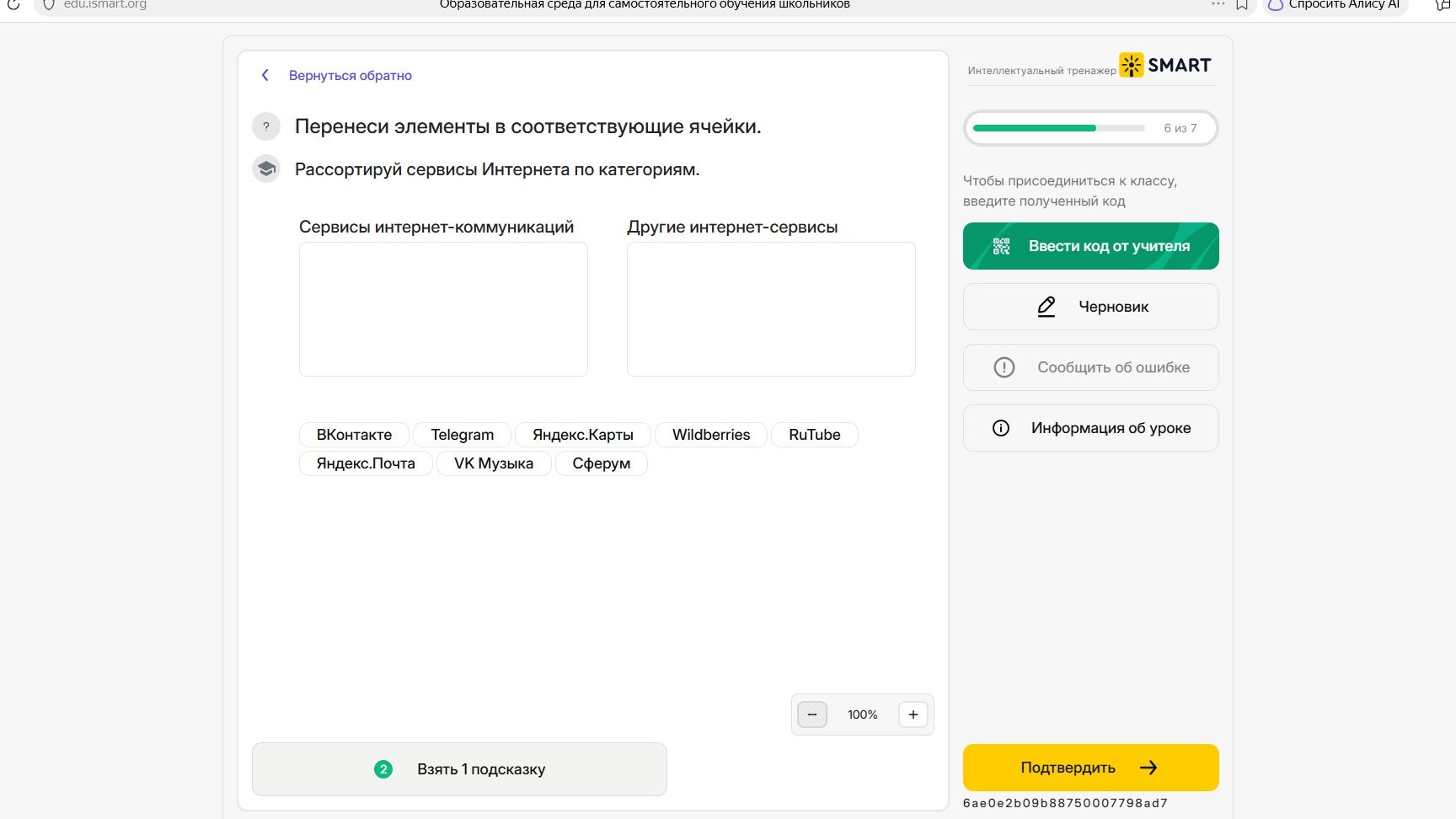The height and width of the screenshot is (819, 1456).
Task: Click the pencil draft icon
Action: coord(1046,307)
